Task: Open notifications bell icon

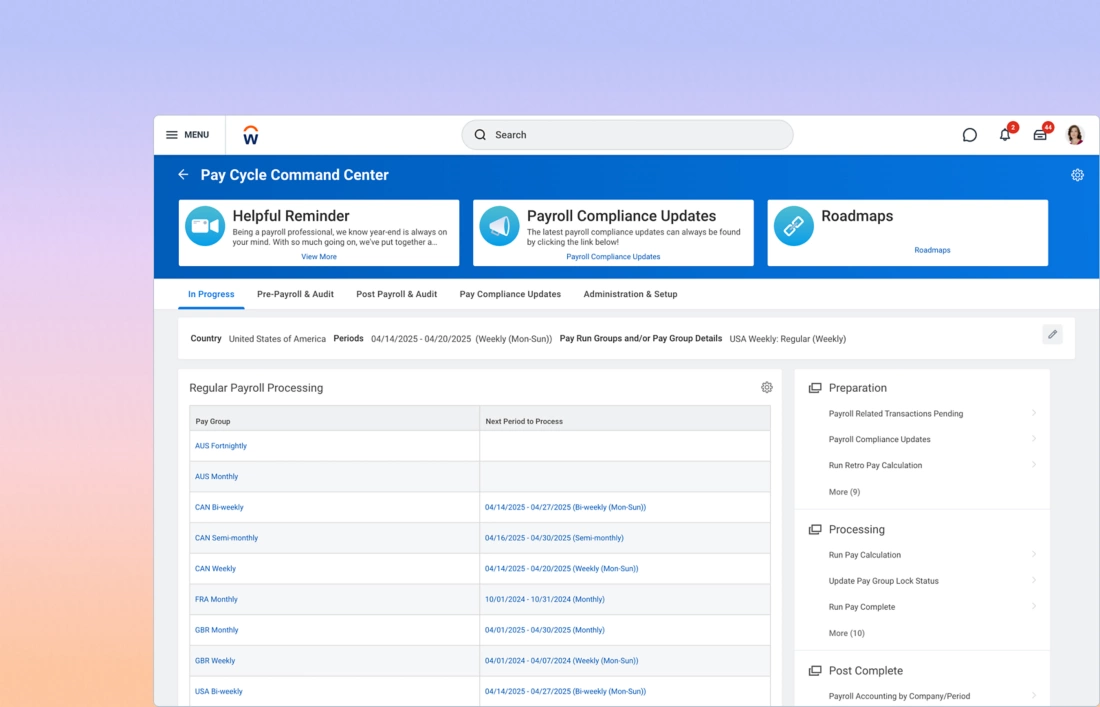Action: tap(1005, 135)
